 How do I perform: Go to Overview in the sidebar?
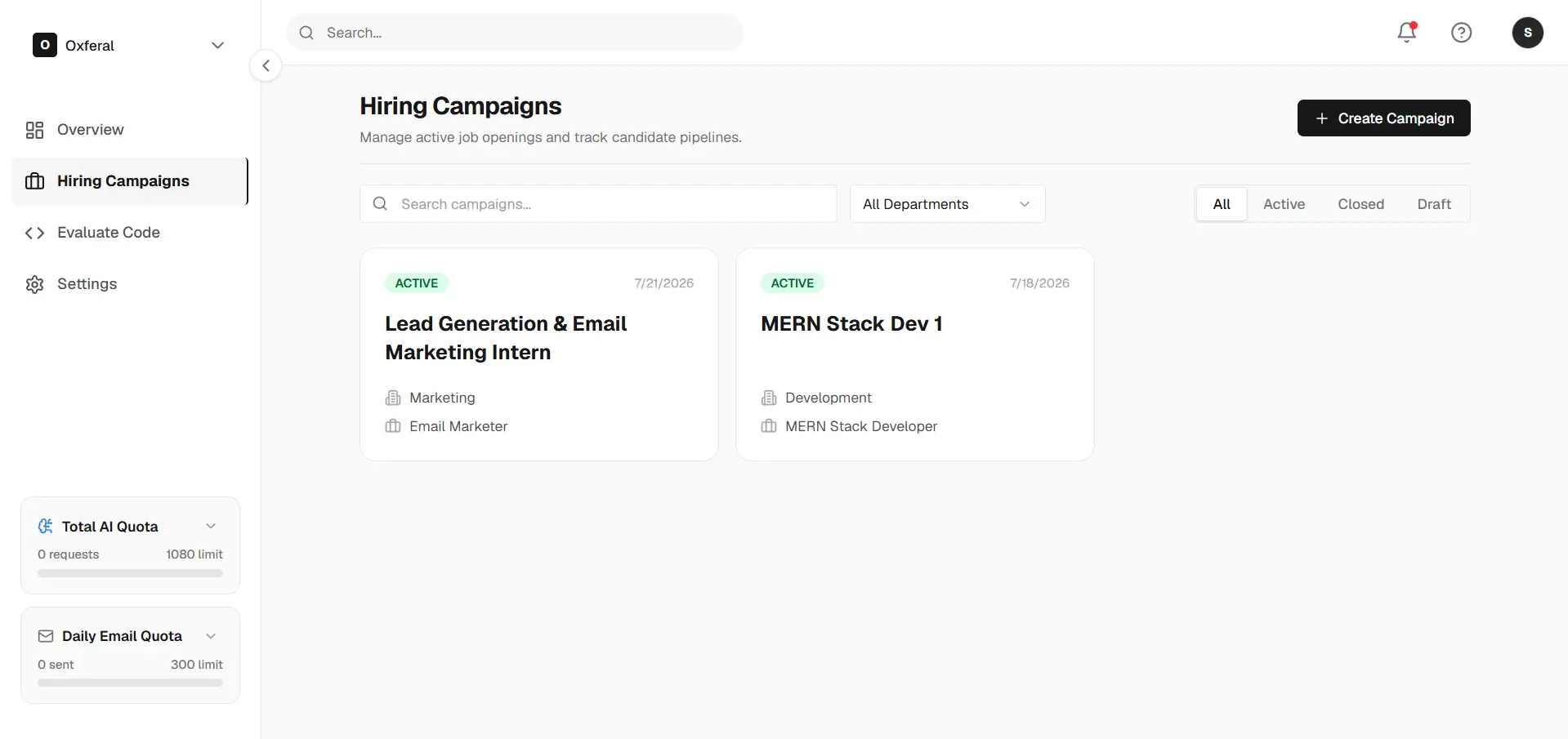click(130, 130)
